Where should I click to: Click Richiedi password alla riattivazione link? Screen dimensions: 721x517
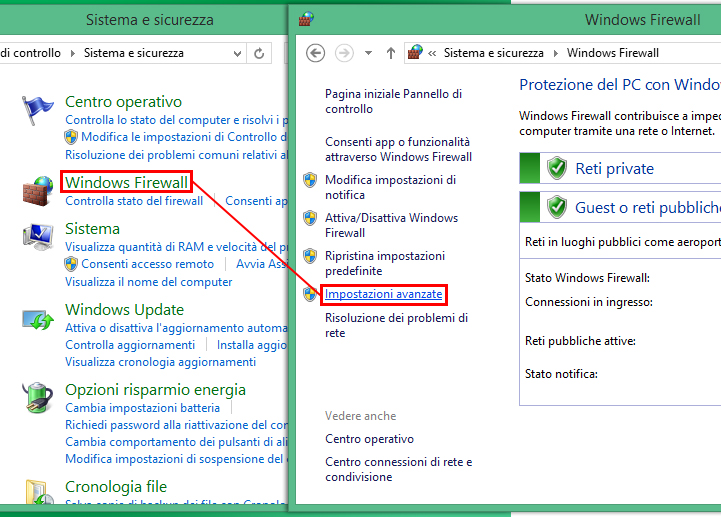click(177, 425)
